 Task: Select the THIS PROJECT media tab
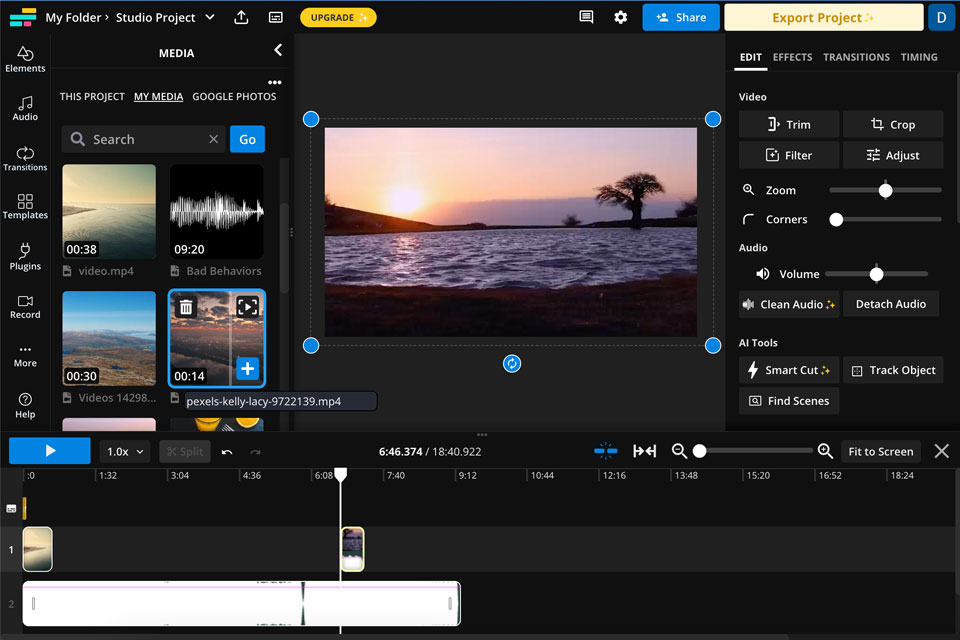click(x=92, y=96)
